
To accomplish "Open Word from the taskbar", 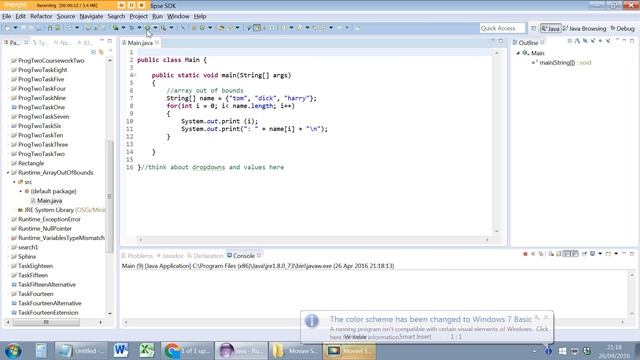I will [x=121, y=351].
